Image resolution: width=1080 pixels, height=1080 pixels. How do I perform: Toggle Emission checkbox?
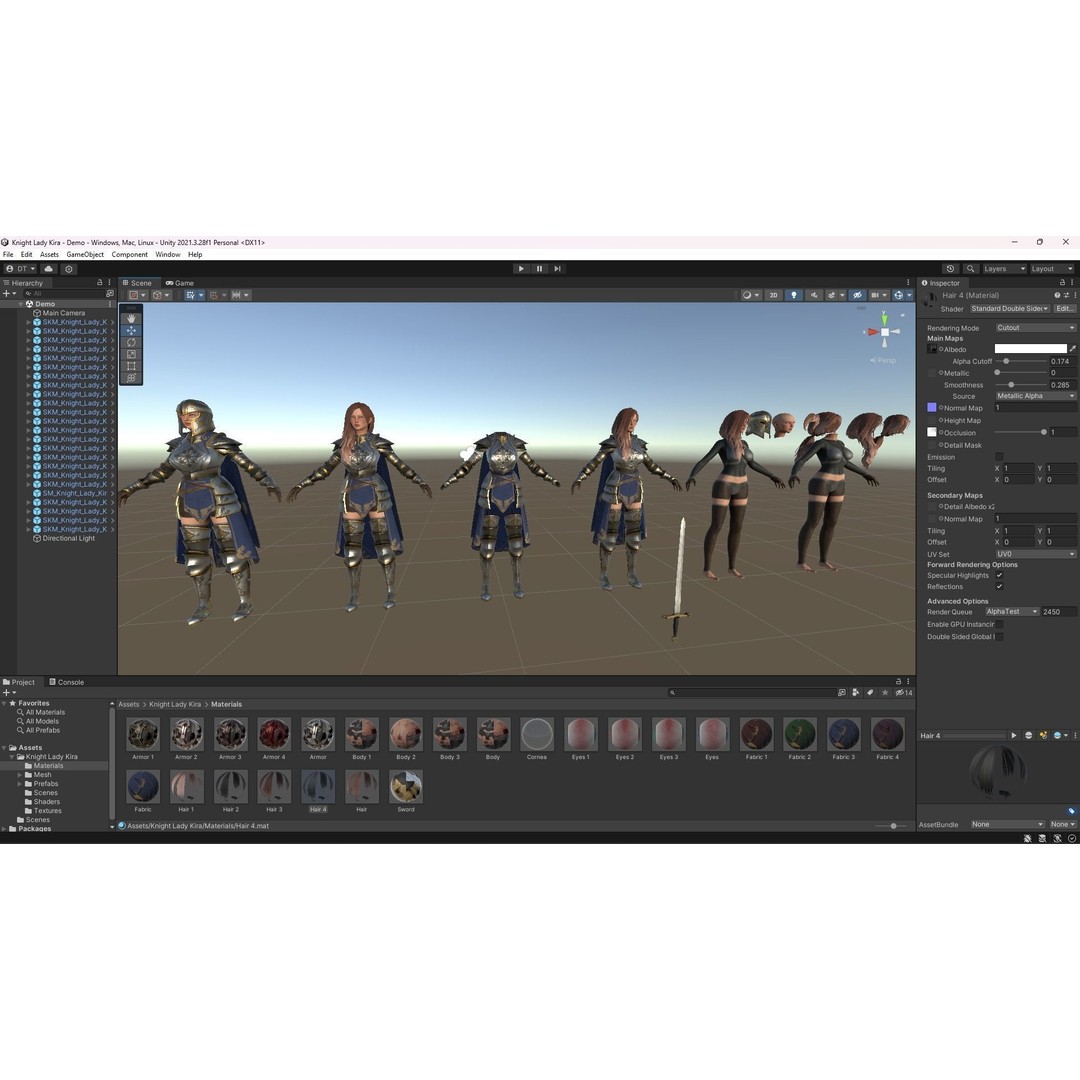999,457
